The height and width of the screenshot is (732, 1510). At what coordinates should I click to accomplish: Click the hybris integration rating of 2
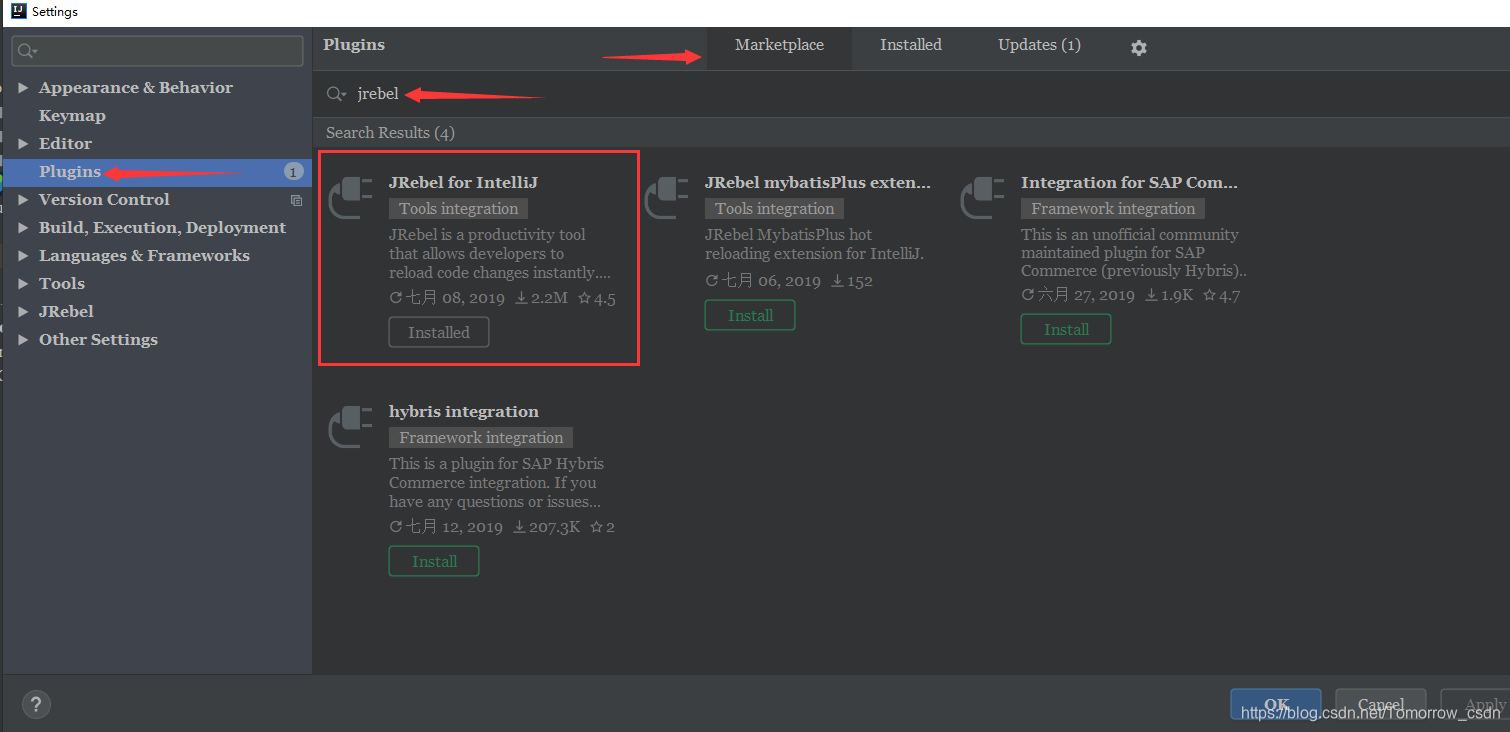point(602,527)
